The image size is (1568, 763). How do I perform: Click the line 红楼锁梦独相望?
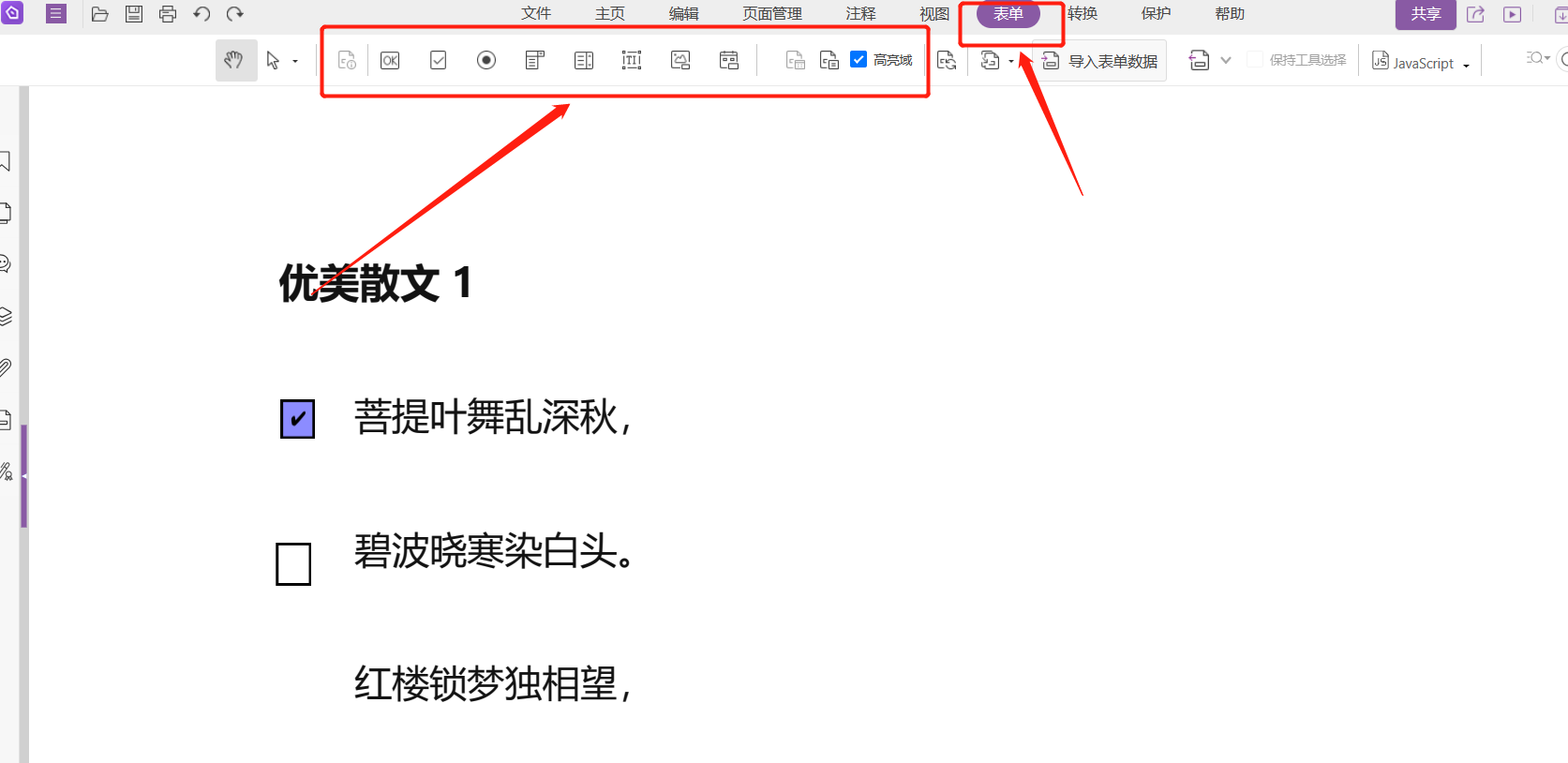point(492,683)
